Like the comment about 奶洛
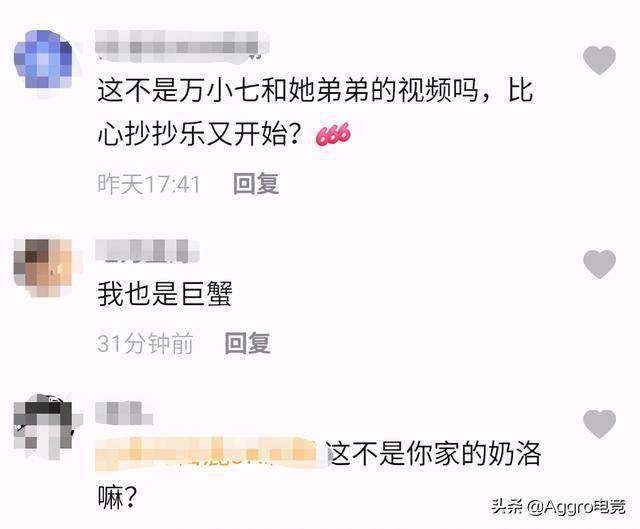 pyautogui.click(x=599, y=424)
